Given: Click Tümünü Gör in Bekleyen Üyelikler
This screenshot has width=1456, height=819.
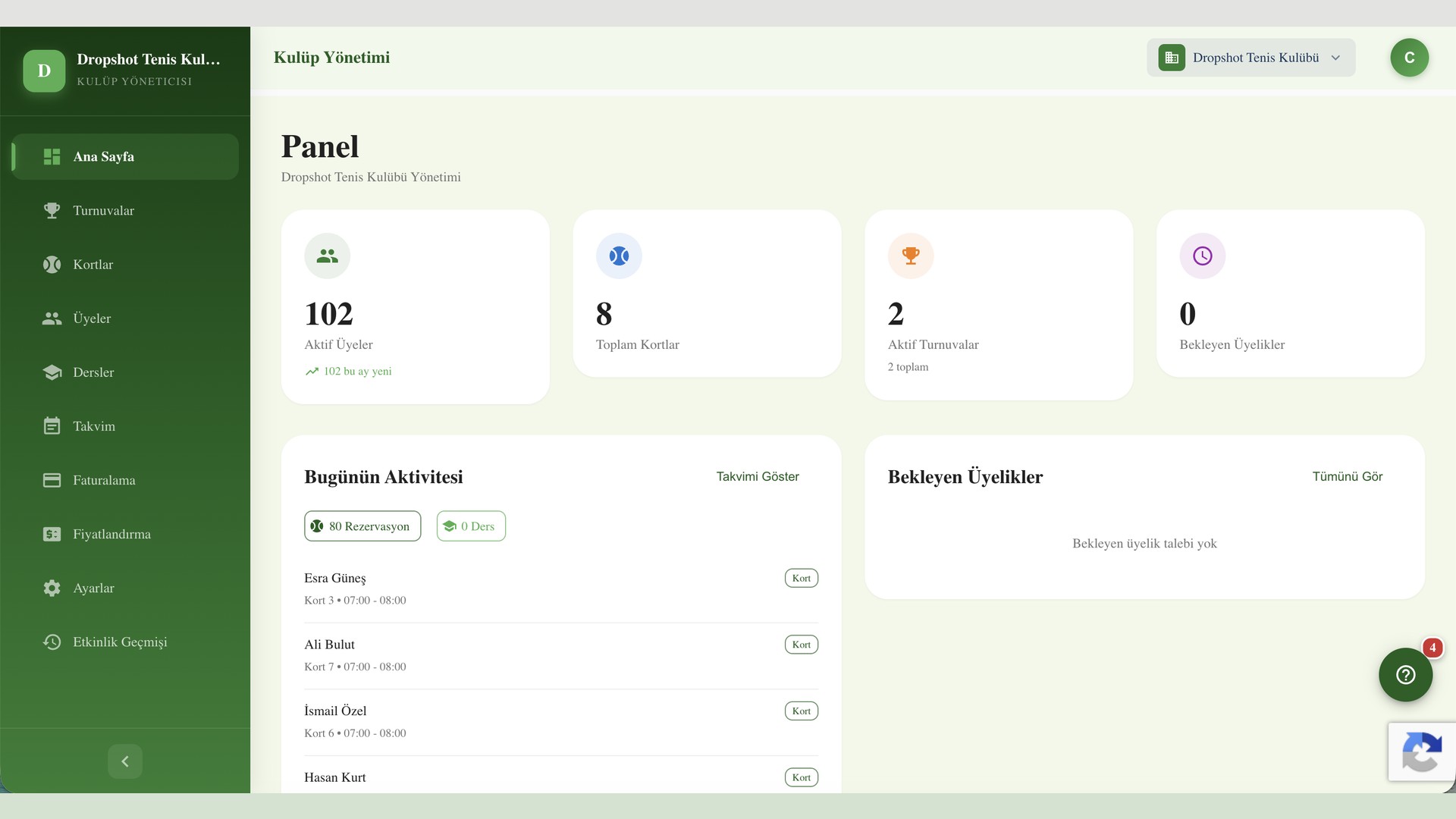Looking at the screenshot, I should [1347, 476].
